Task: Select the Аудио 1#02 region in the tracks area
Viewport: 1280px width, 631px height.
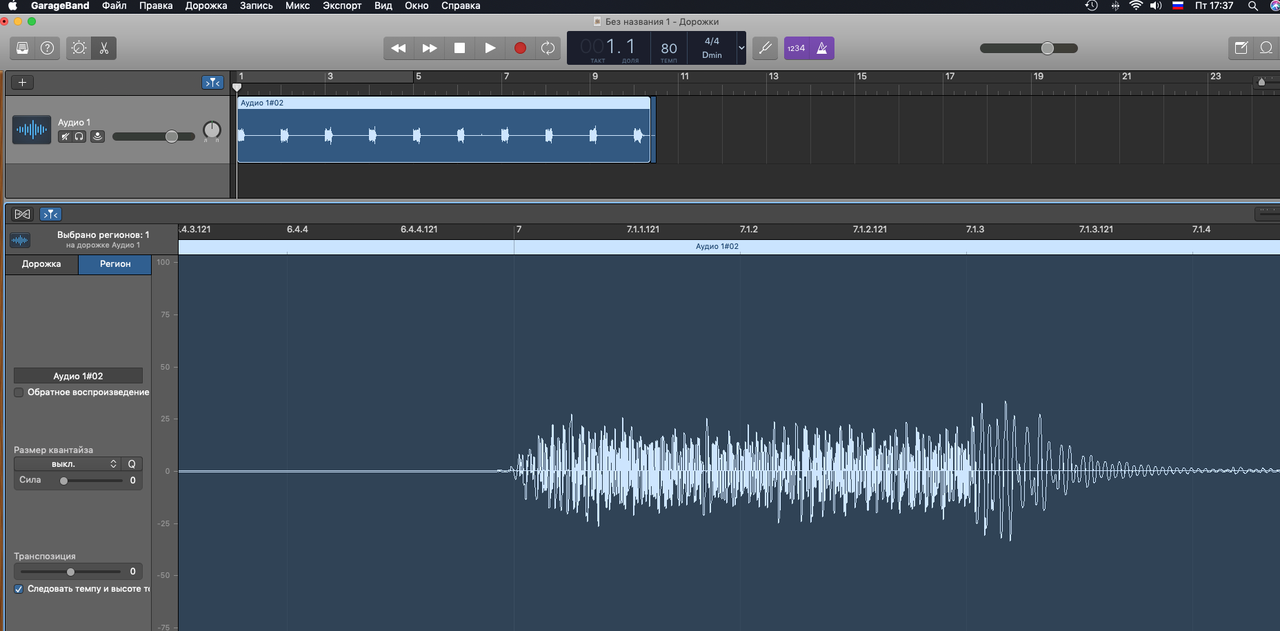Action: coord(444,130)
